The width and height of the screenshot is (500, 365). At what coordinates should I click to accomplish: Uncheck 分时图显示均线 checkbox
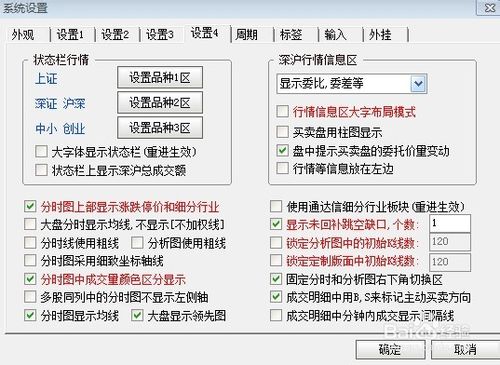(x=30, y=315)
